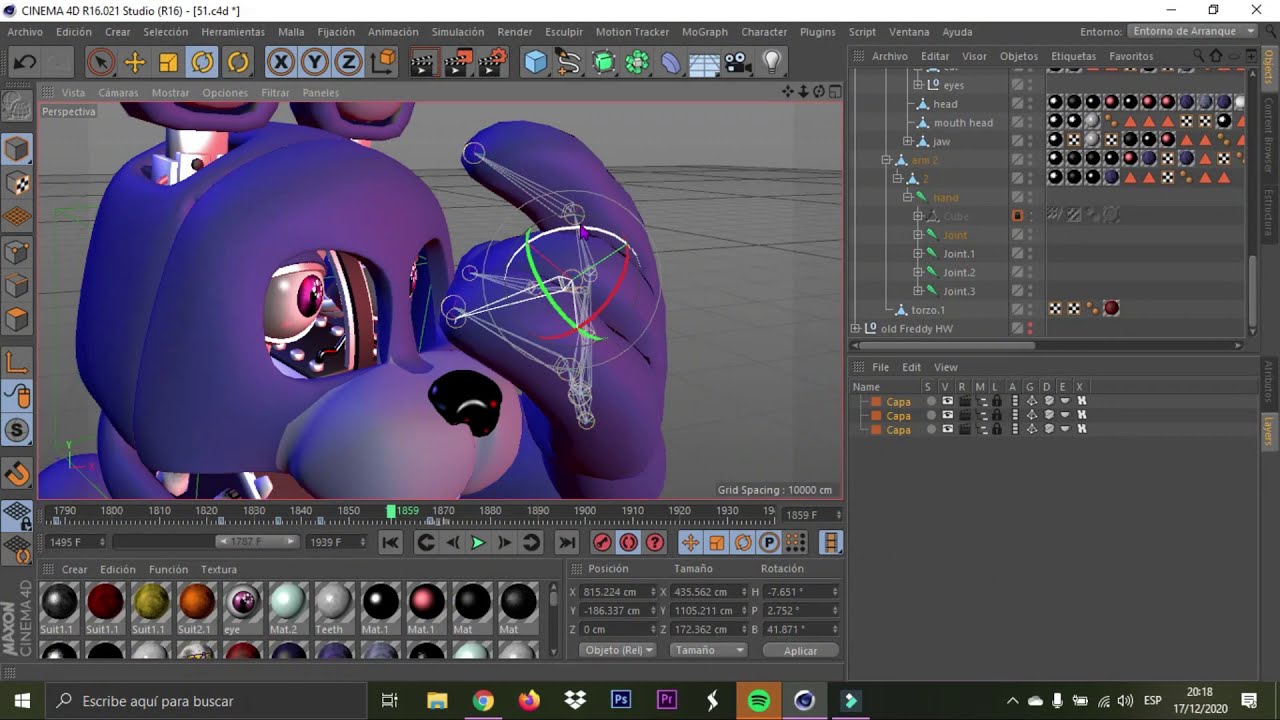The width and height of the screenshot is (1280, 720).
Task: Select the active Rotate tool
Action: click(x=202, y=62)
